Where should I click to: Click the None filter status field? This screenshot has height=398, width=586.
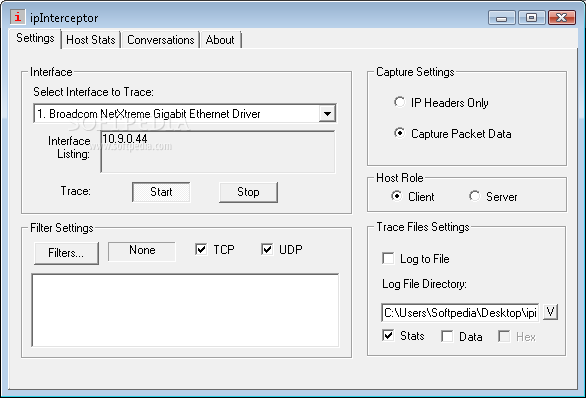142,251
